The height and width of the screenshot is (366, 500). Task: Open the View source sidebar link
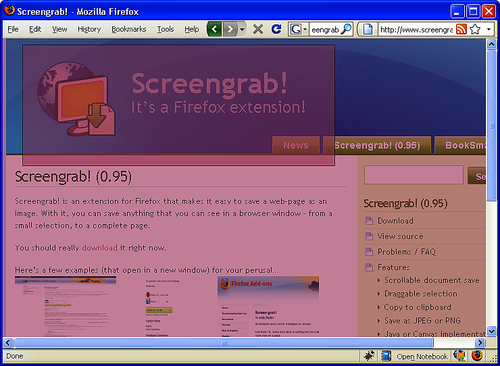(400, 236)
